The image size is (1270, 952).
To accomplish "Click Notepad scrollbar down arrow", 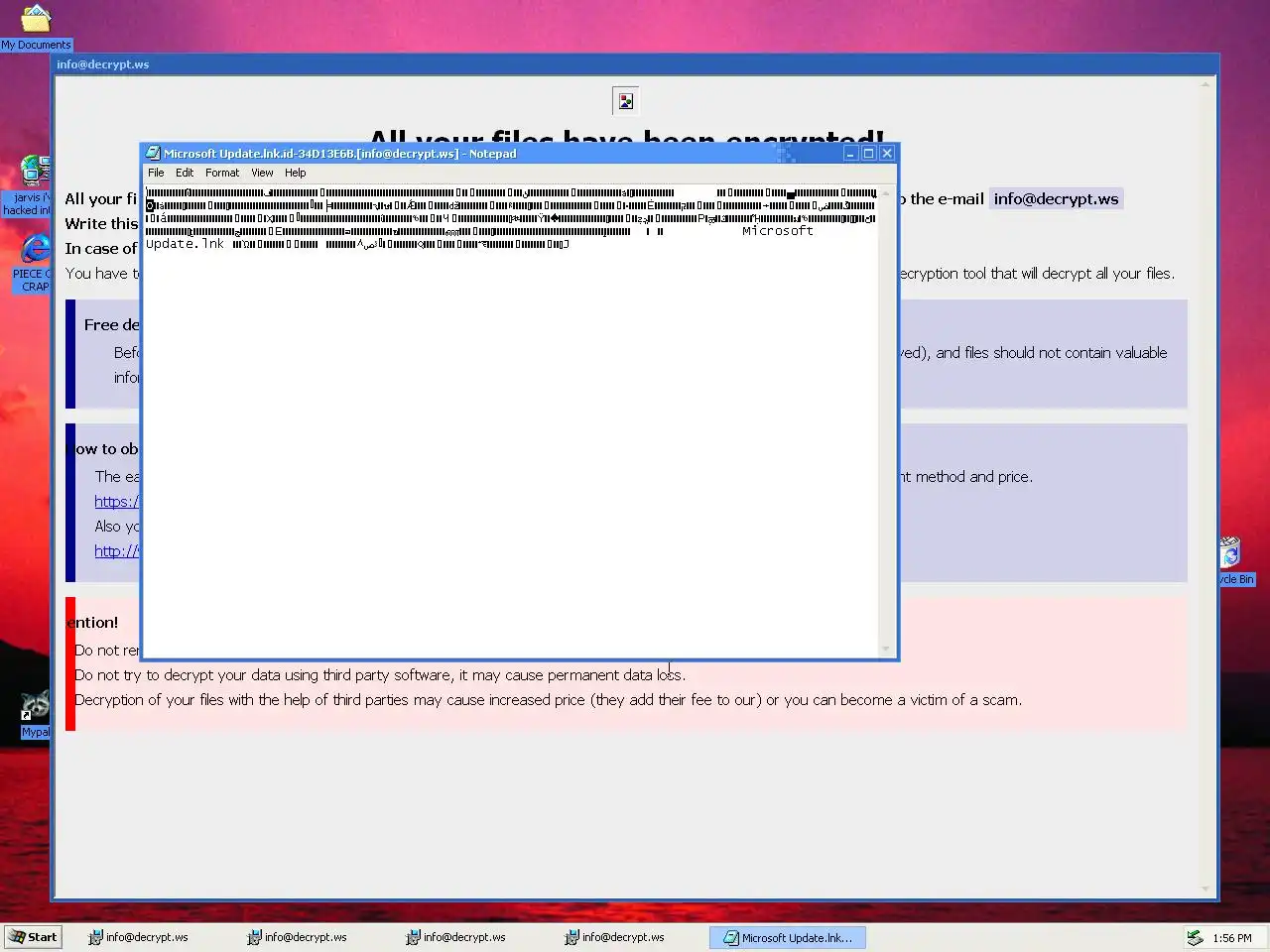I will 886,650.
